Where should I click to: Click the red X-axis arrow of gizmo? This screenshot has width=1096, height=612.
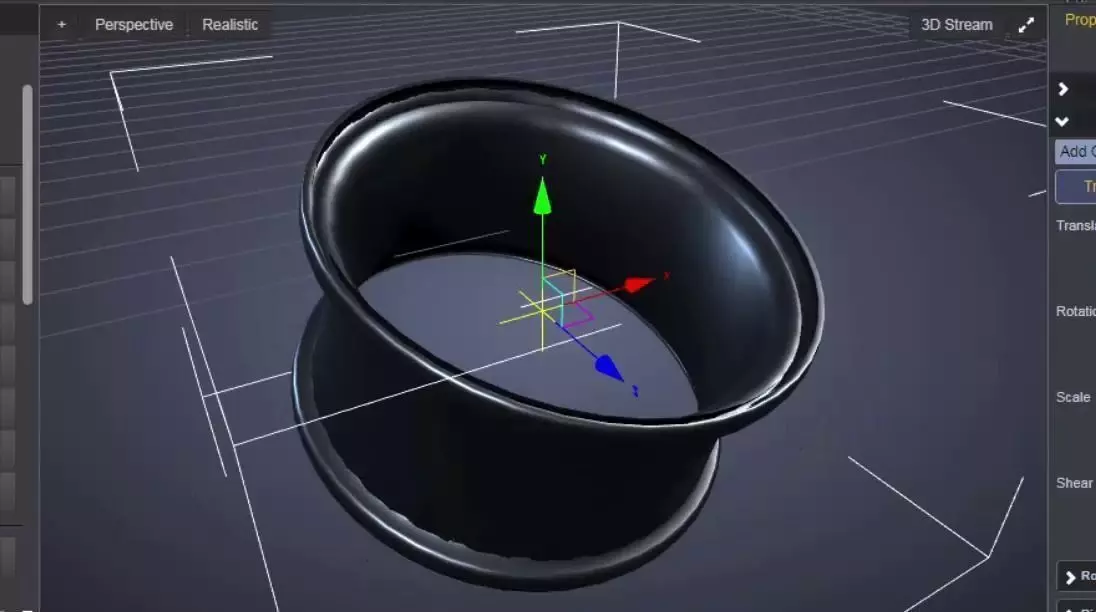coord(638,284)
